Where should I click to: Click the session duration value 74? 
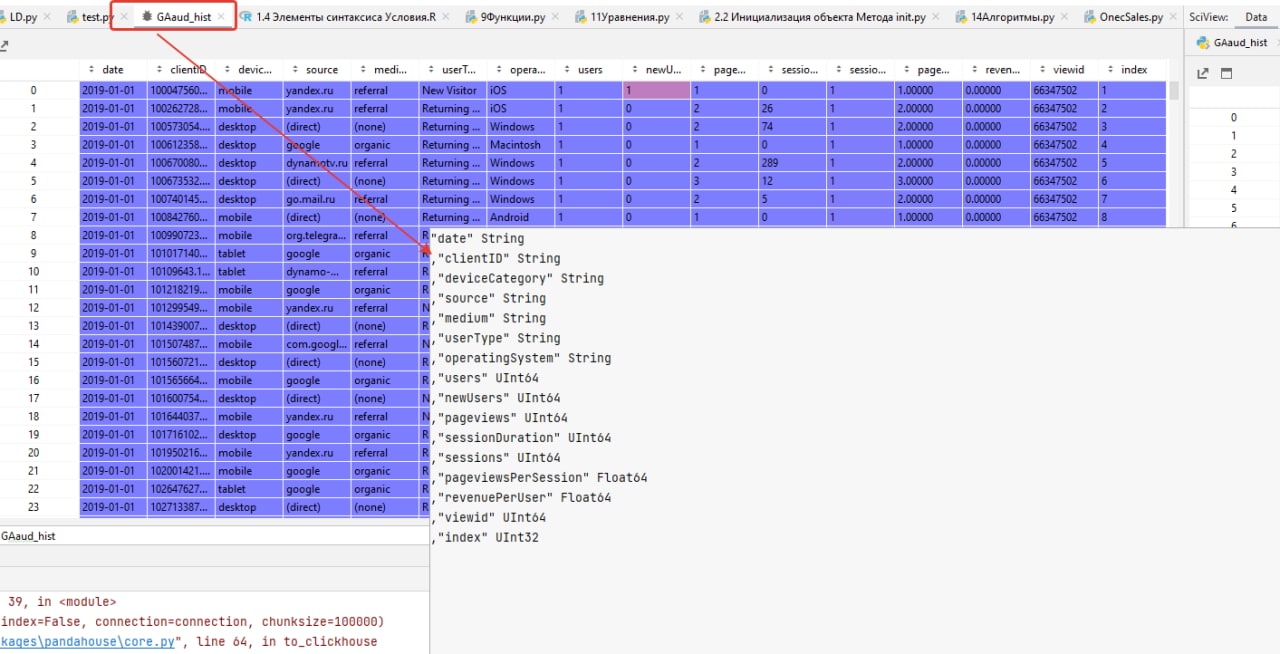(x=793, y=127)
